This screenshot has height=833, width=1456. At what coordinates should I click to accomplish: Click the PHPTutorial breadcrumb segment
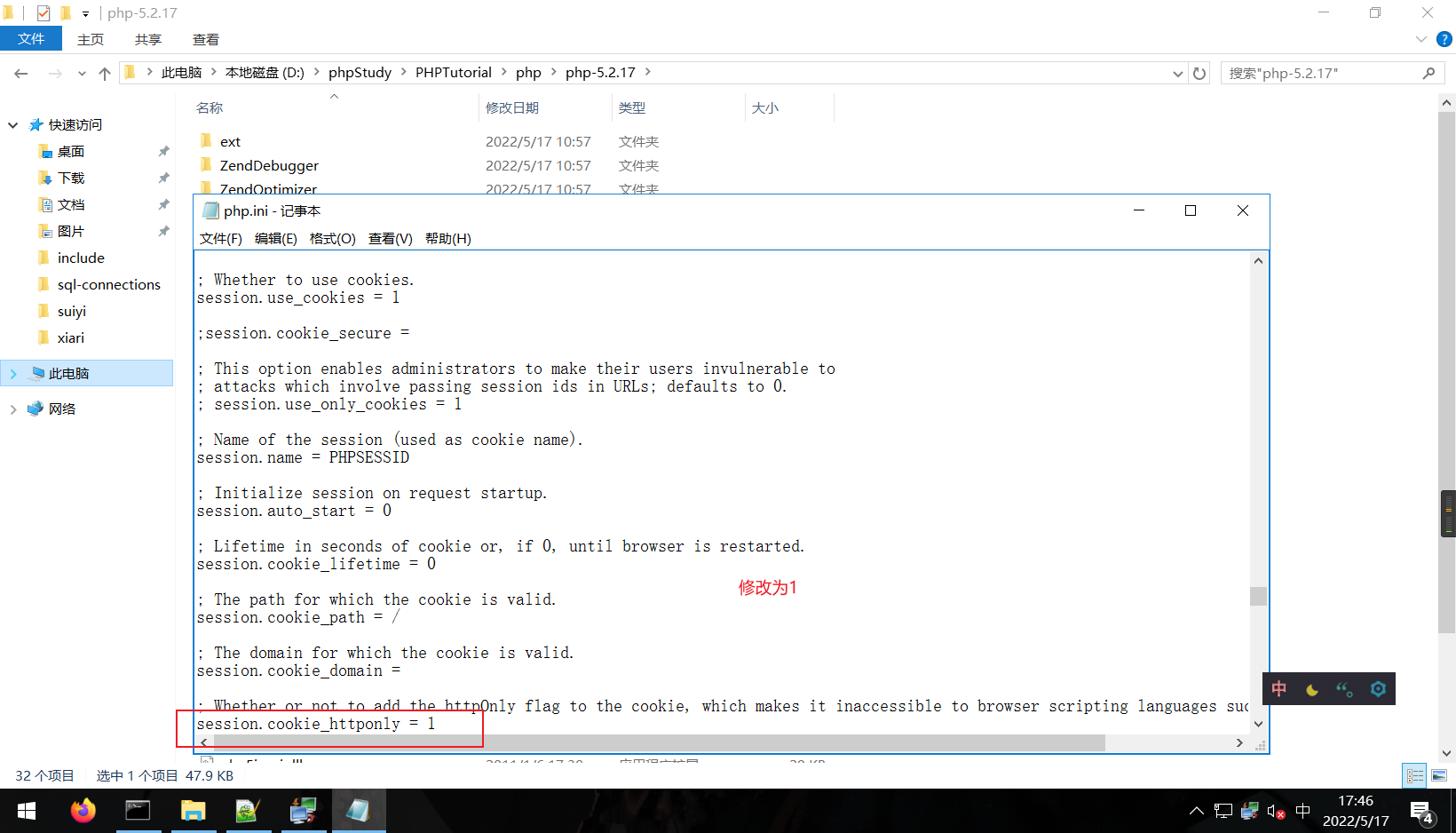pyautogui.click(x=454, y=72)
